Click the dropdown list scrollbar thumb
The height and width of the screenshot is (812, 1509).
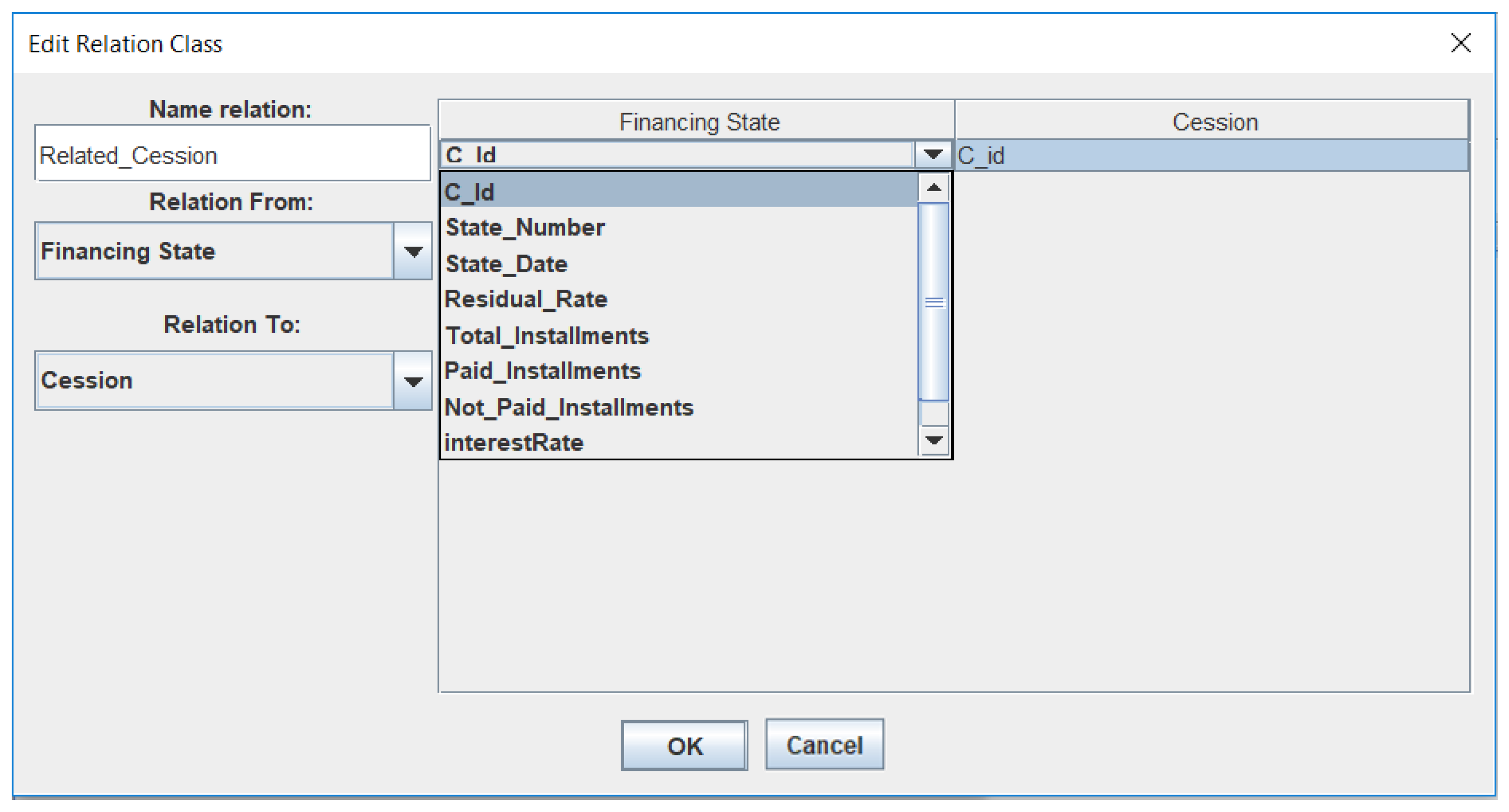(934, 302)
